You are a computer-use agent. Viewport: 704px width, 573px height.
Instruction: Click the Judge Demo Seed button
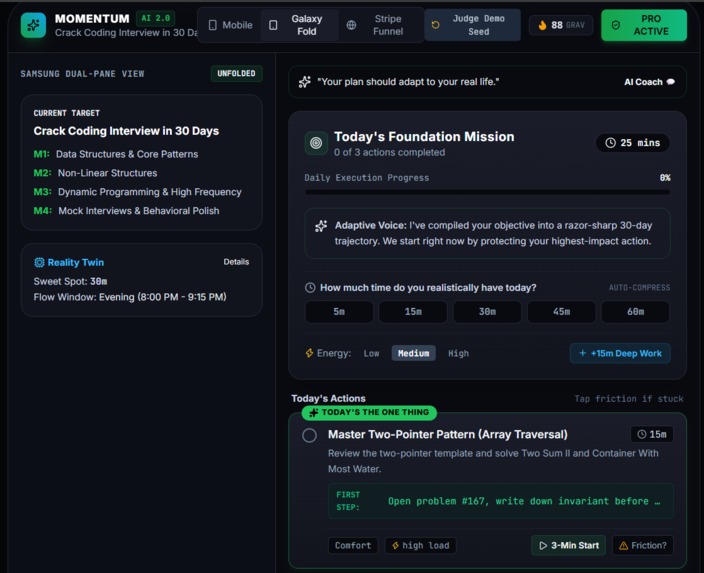coord(472,25)
